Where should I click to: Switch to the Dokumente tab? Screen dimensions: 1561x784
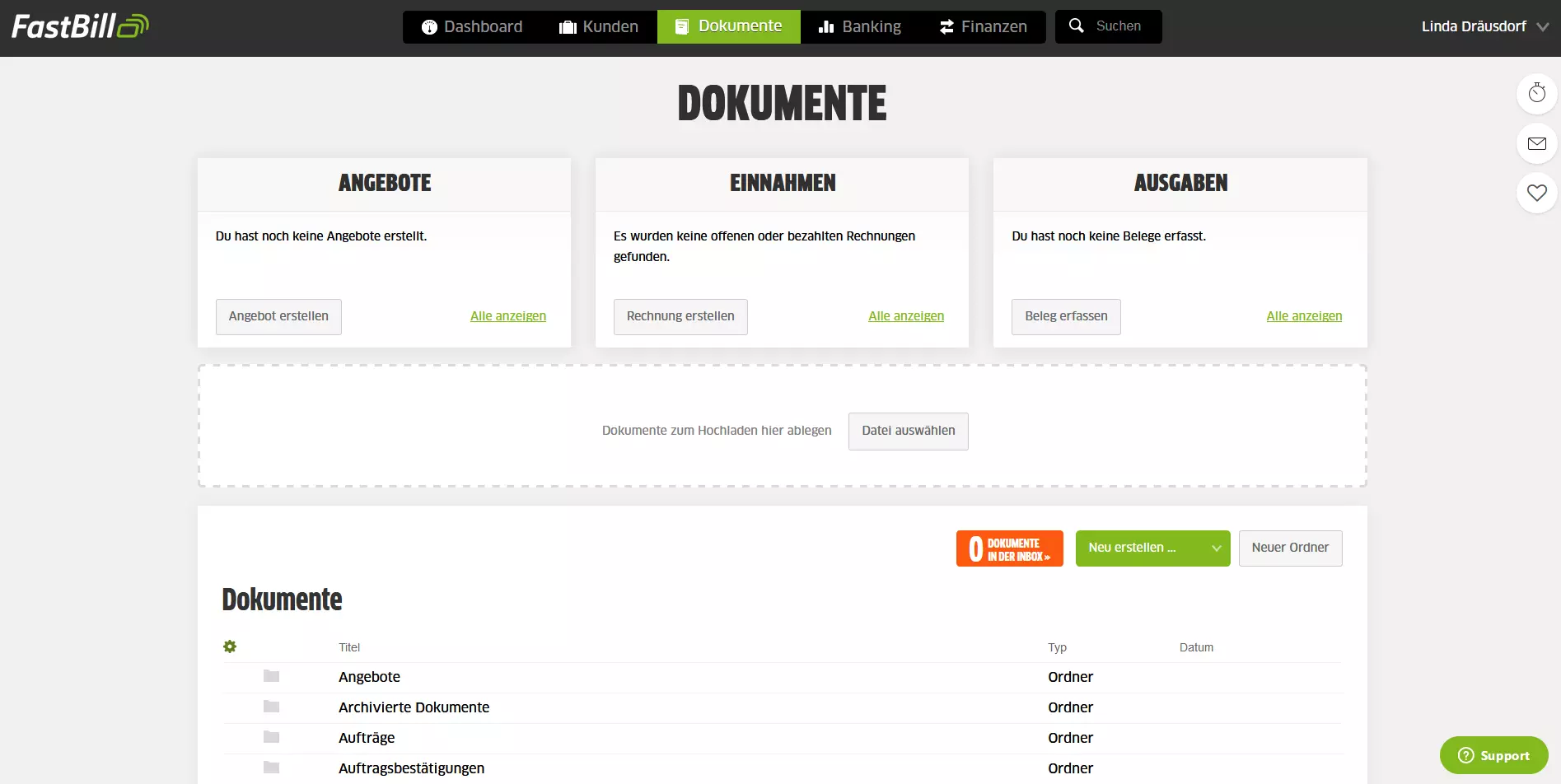click(728, 26)
